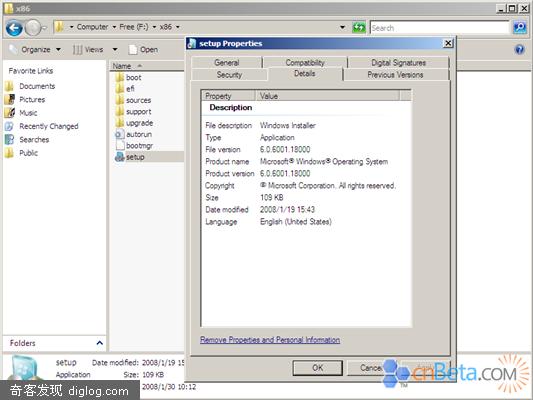Sort files by the Name column header
This screenshot has height=400, width=533.
click(x=146, y=66)
